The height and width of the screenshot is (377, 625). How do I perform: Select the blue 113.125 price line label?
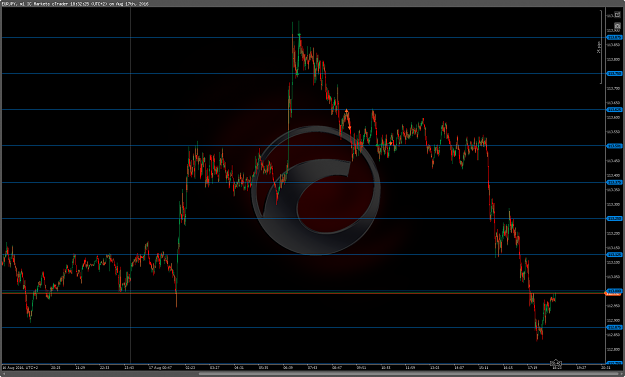pos(614,255)
